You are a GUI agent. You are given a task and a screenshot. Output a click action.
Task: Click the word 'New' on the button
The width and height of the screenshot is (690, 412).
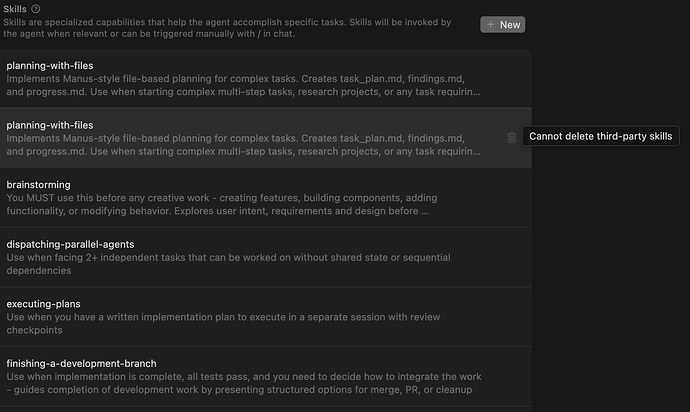click(510, 25)
